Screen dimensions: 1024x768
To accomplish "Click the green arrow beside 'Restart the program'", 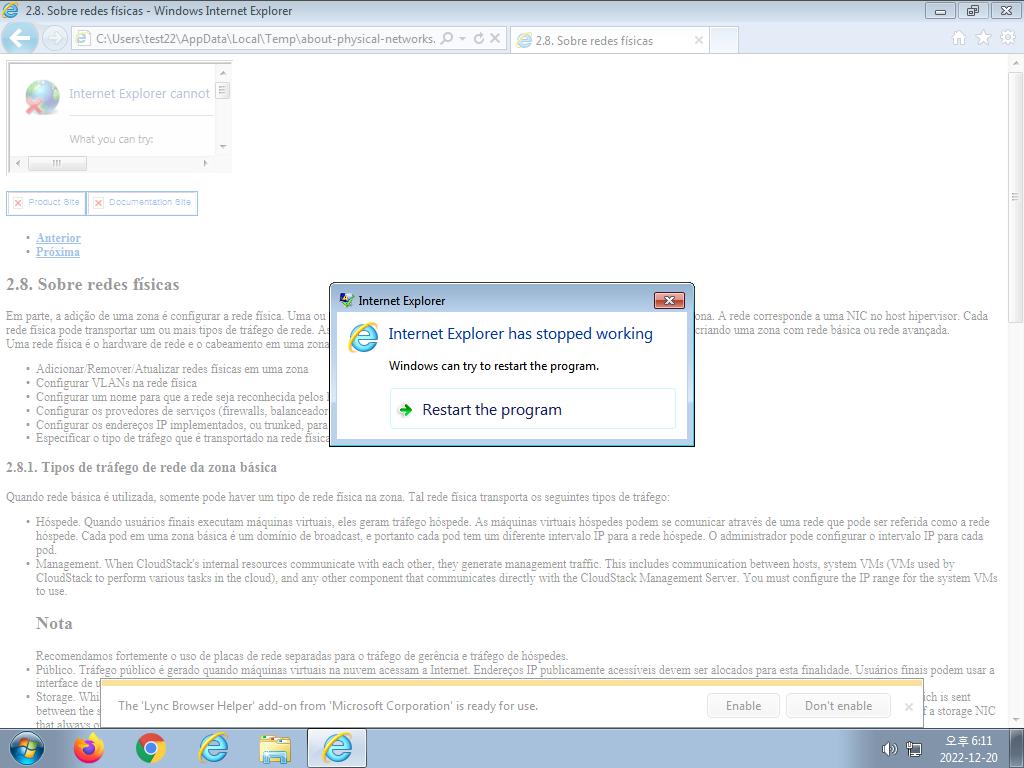I will click(x=406, y=409).
